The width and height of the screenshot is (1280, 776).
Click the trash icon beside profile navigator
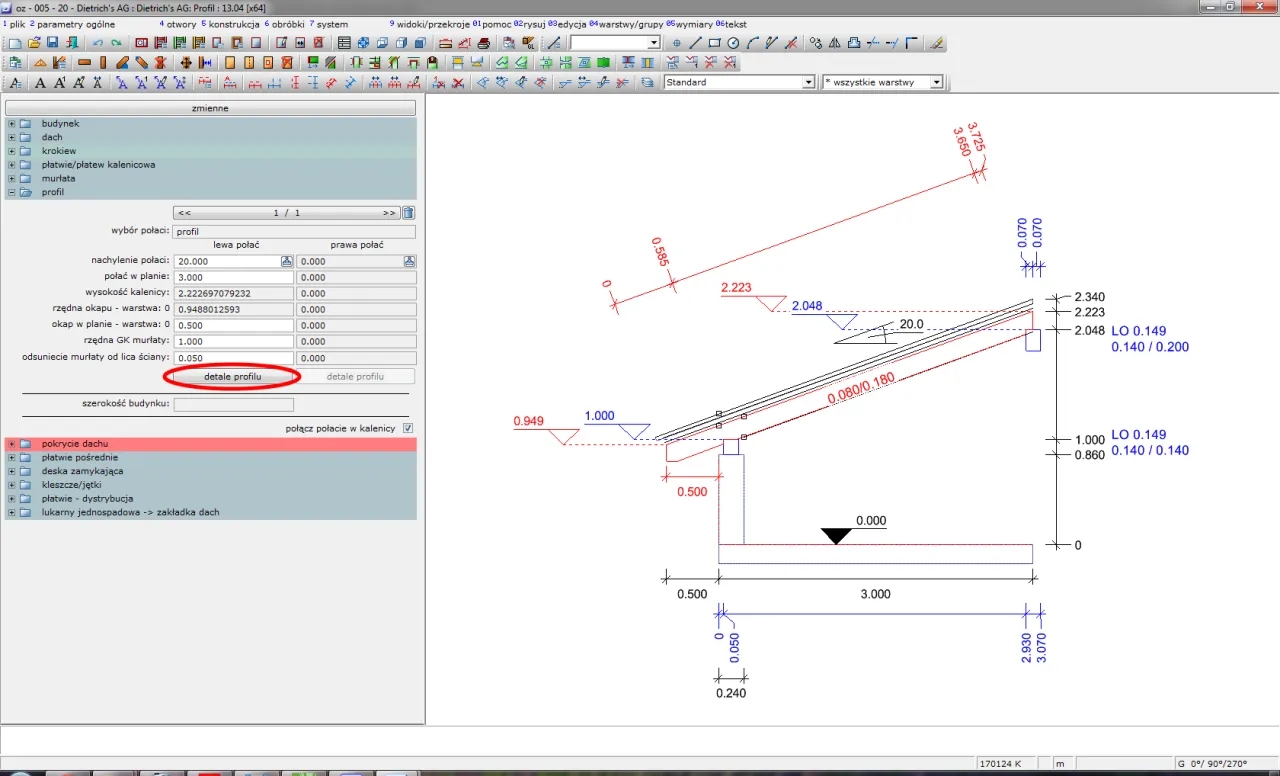(x=408, y=212)
